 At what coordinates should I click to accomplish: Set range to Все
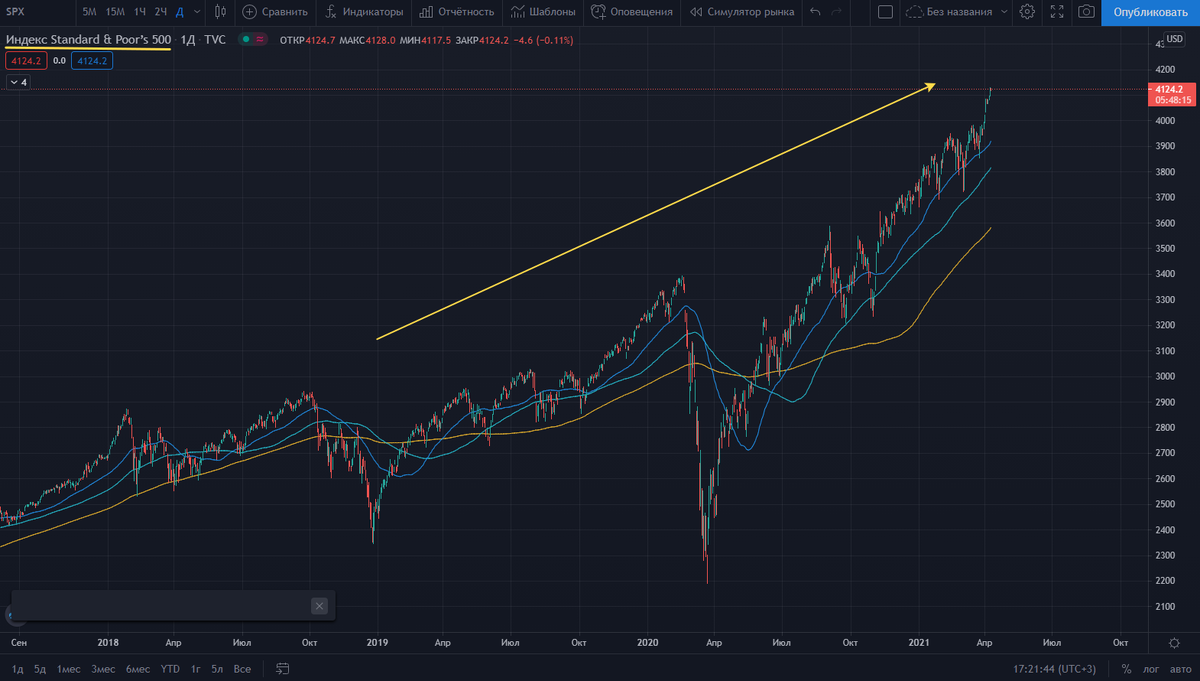[242, 668]
